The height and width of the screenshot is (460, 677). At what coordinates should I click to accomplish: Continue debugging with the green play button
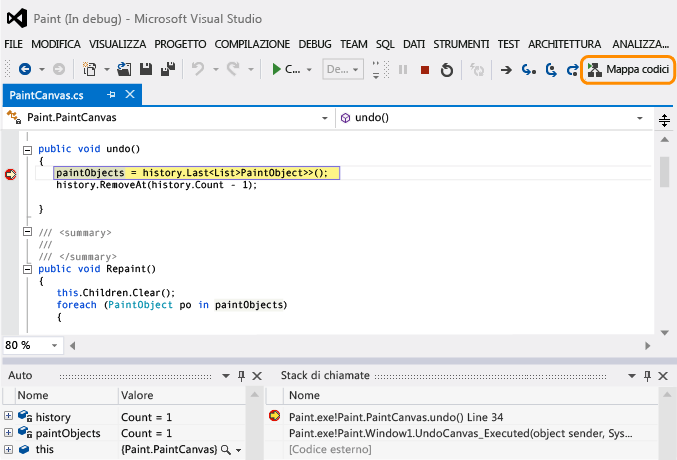[x=276, y=69]
